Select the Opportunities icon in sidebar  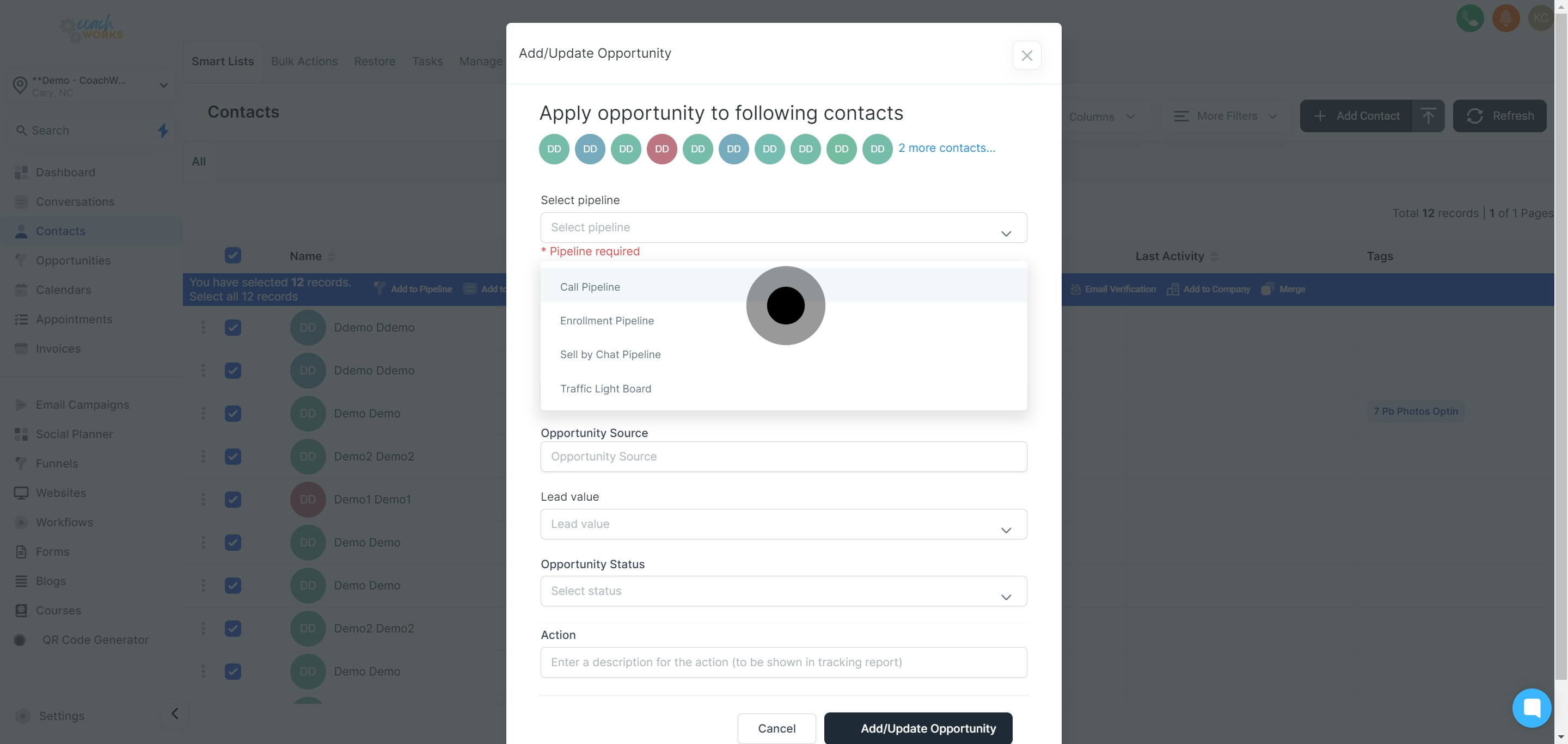point(20,260)
